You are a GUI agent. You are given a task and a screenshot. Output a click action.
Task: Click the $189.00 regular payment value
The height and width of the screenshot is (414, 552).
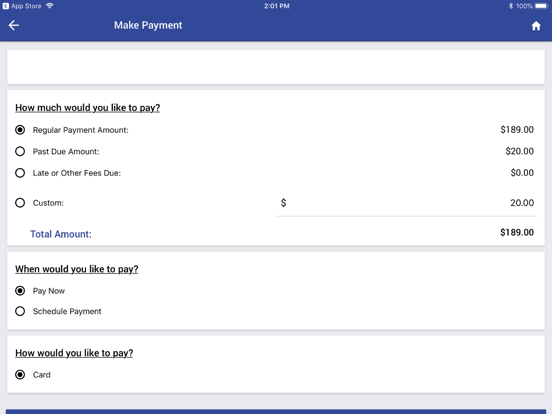coord(517,130)
